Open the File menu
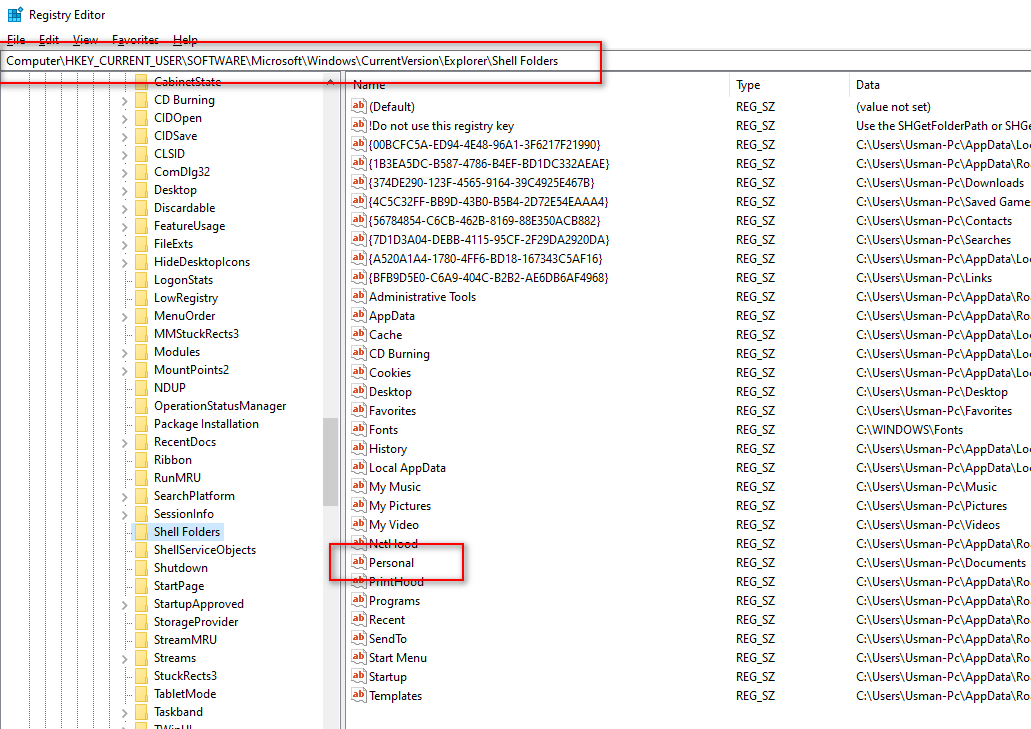 point(16,39)
